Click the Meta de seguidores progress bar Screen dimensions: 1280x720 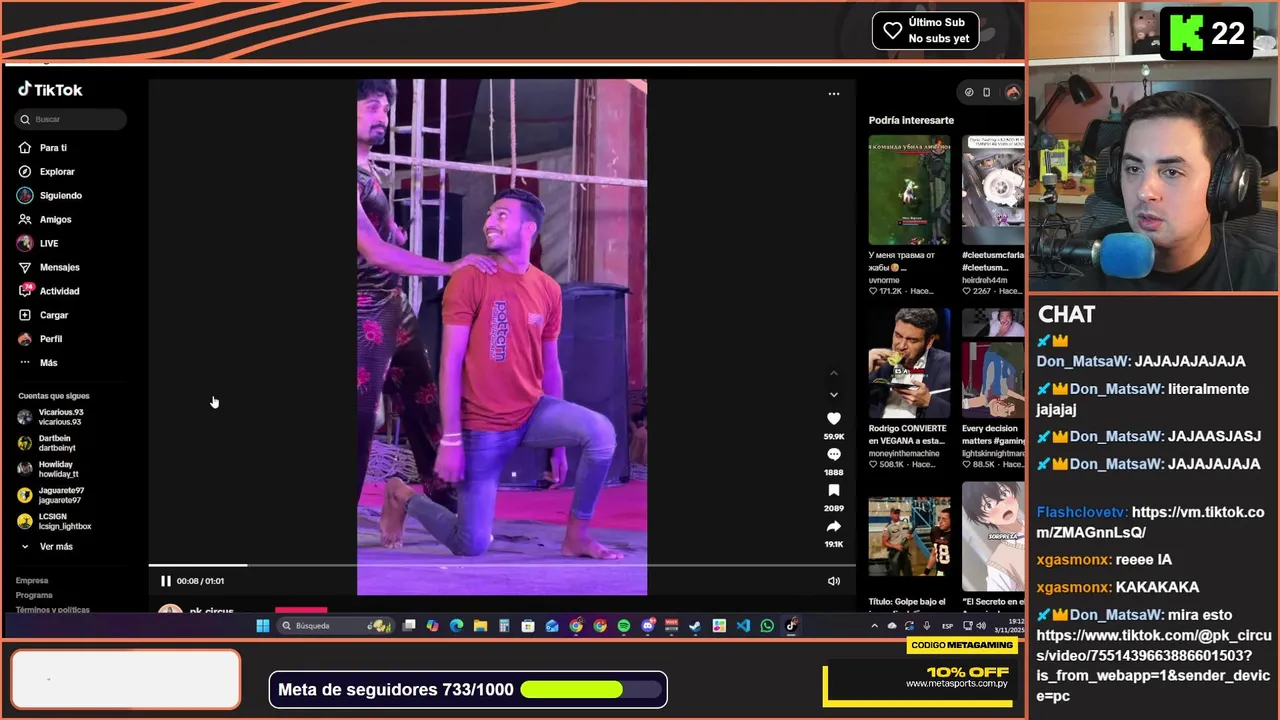[x=593, y=690]
